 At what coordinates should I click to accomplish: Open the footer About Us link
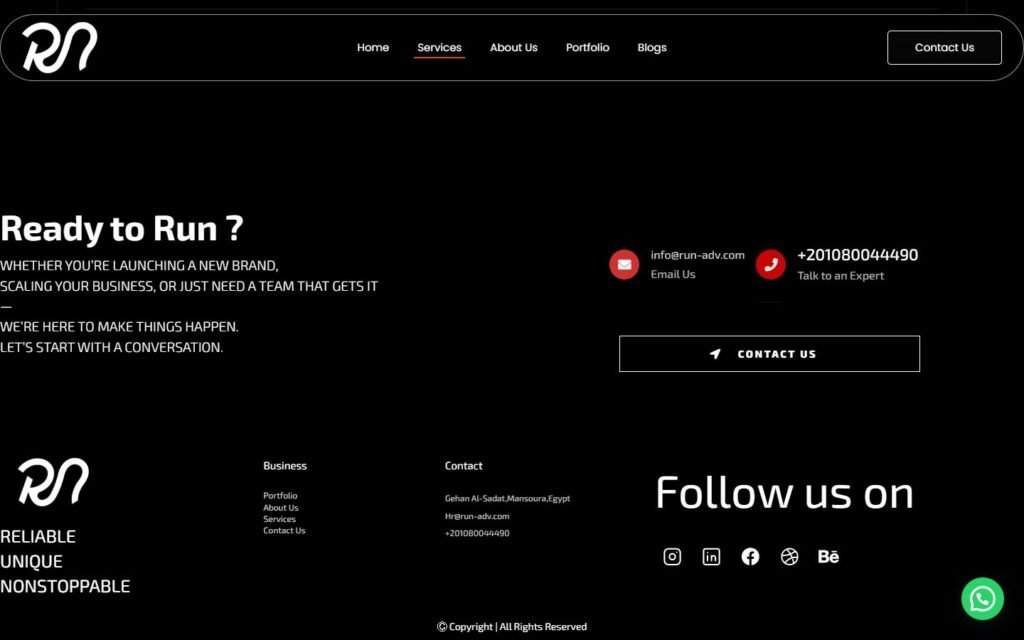[281, 507]
